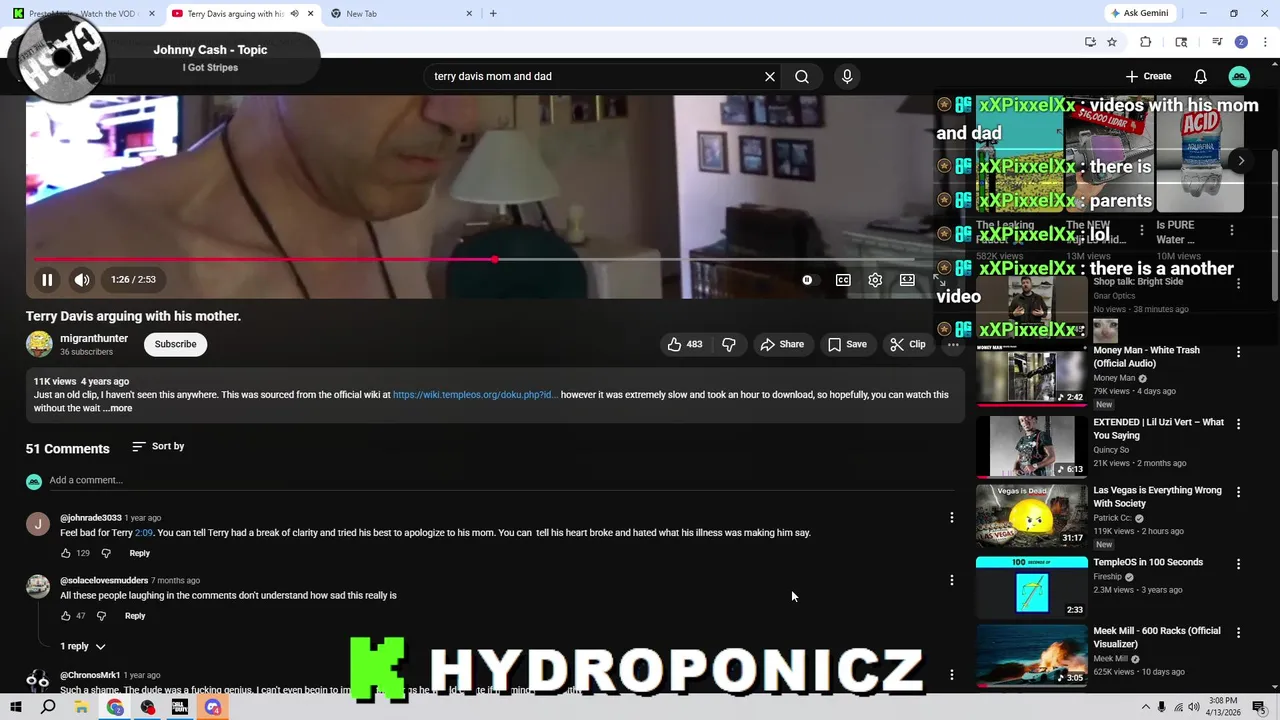Open the player settings gear
This screenshot has height=720, width=1280.
(x=875, y=280)
